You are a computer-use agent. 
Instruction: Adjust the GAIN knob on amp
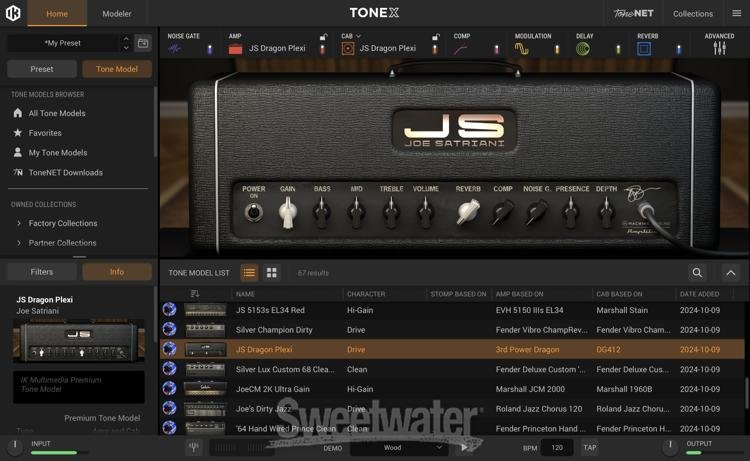[288, 212]
